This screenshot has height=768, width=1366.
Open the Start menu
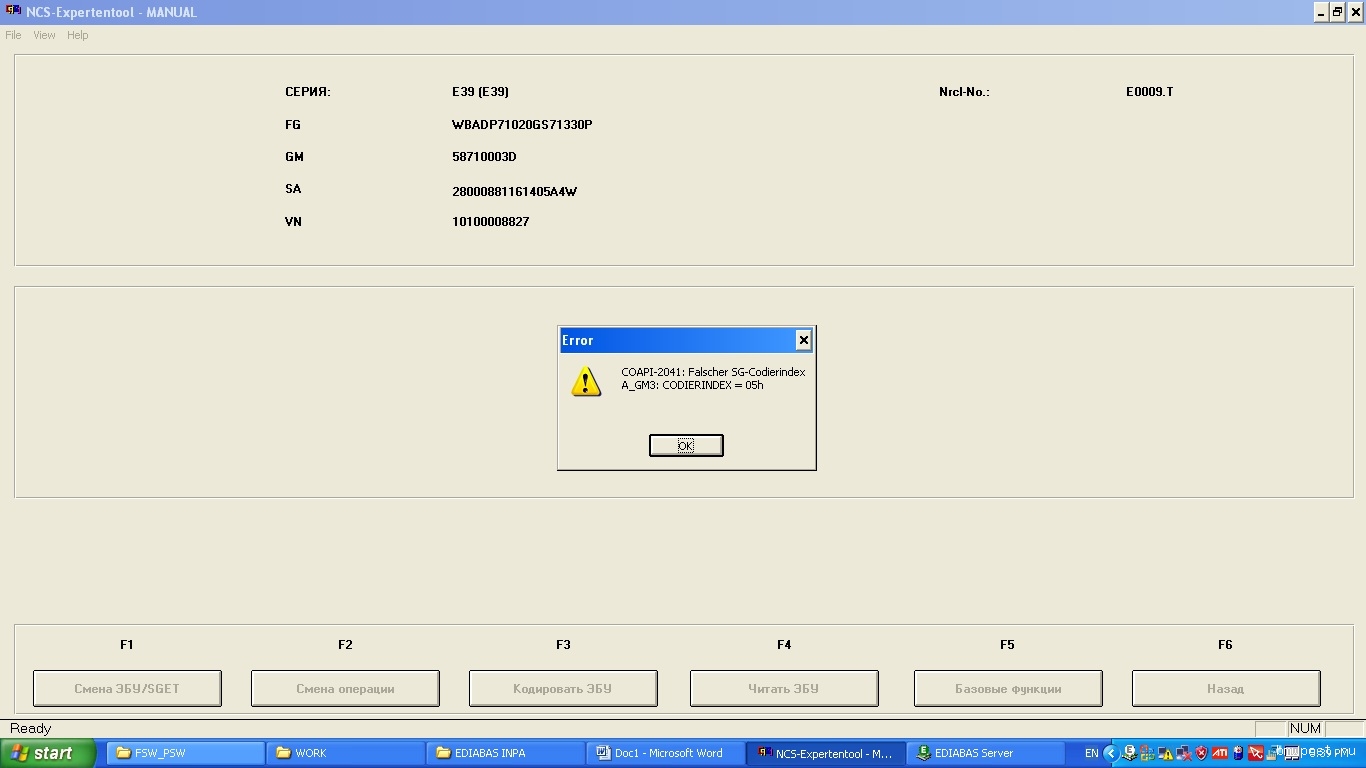point(47,753)
